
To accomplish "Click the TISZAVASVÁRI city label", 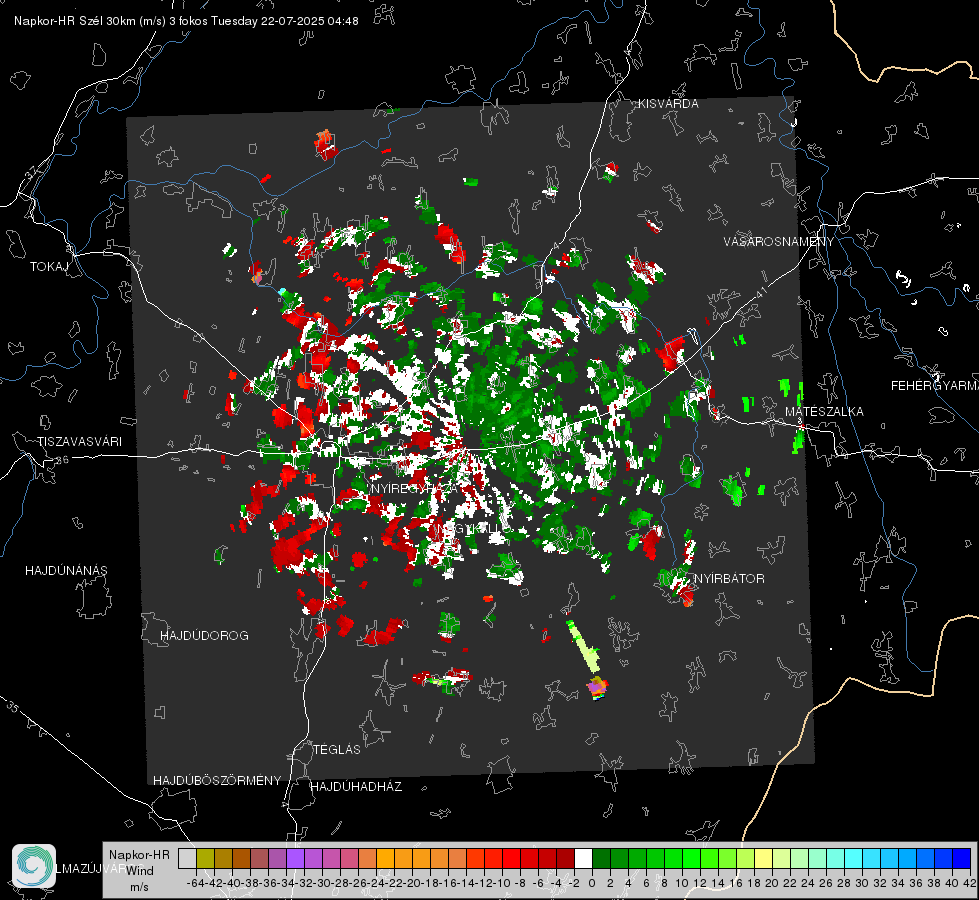I will 80,442.
